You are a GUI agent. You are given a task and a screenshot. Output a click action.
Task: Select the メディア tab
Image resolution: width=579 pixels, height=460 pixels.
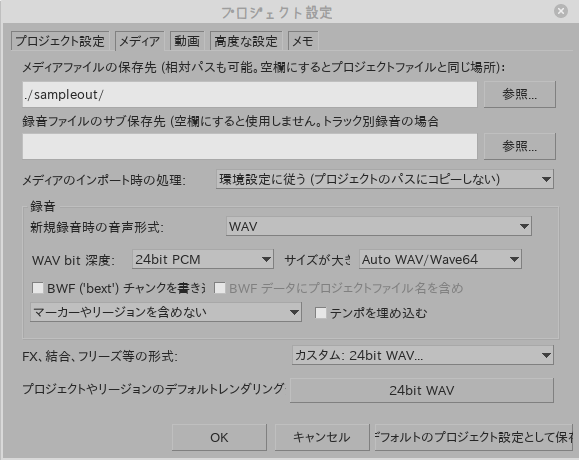(140, 41)
